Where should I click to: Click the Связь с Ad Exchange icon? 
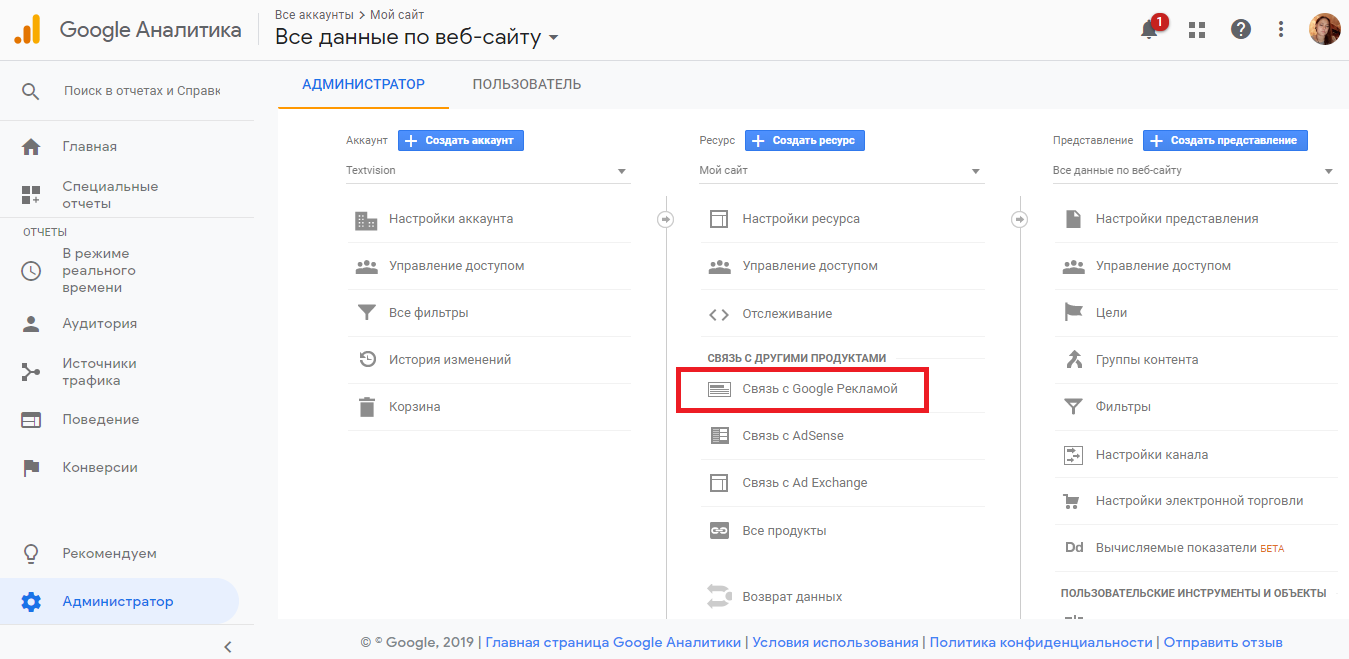tap(719, 483)
